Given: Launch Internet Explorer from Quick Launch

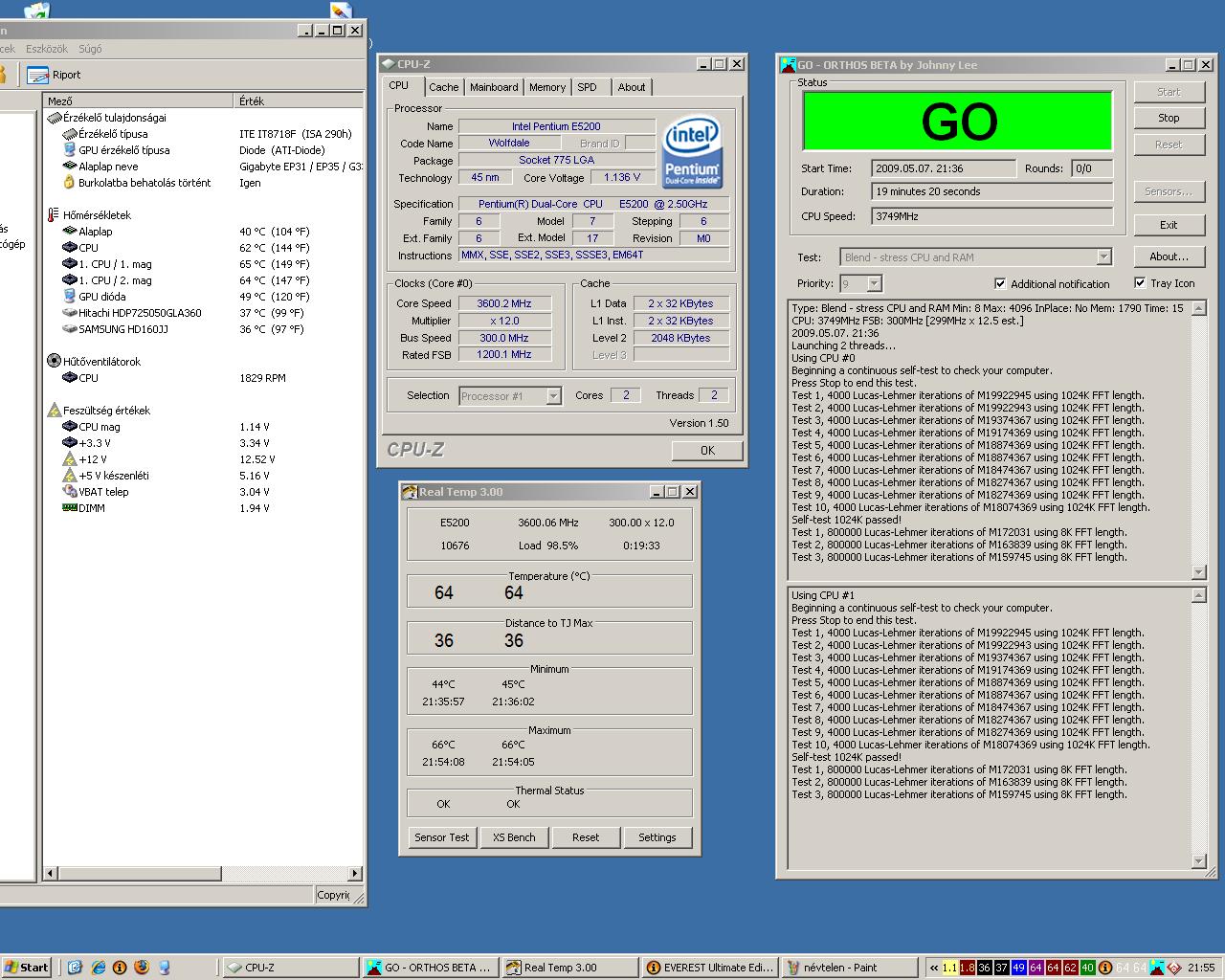Looking at the screenshot, I should pos(98,968).
